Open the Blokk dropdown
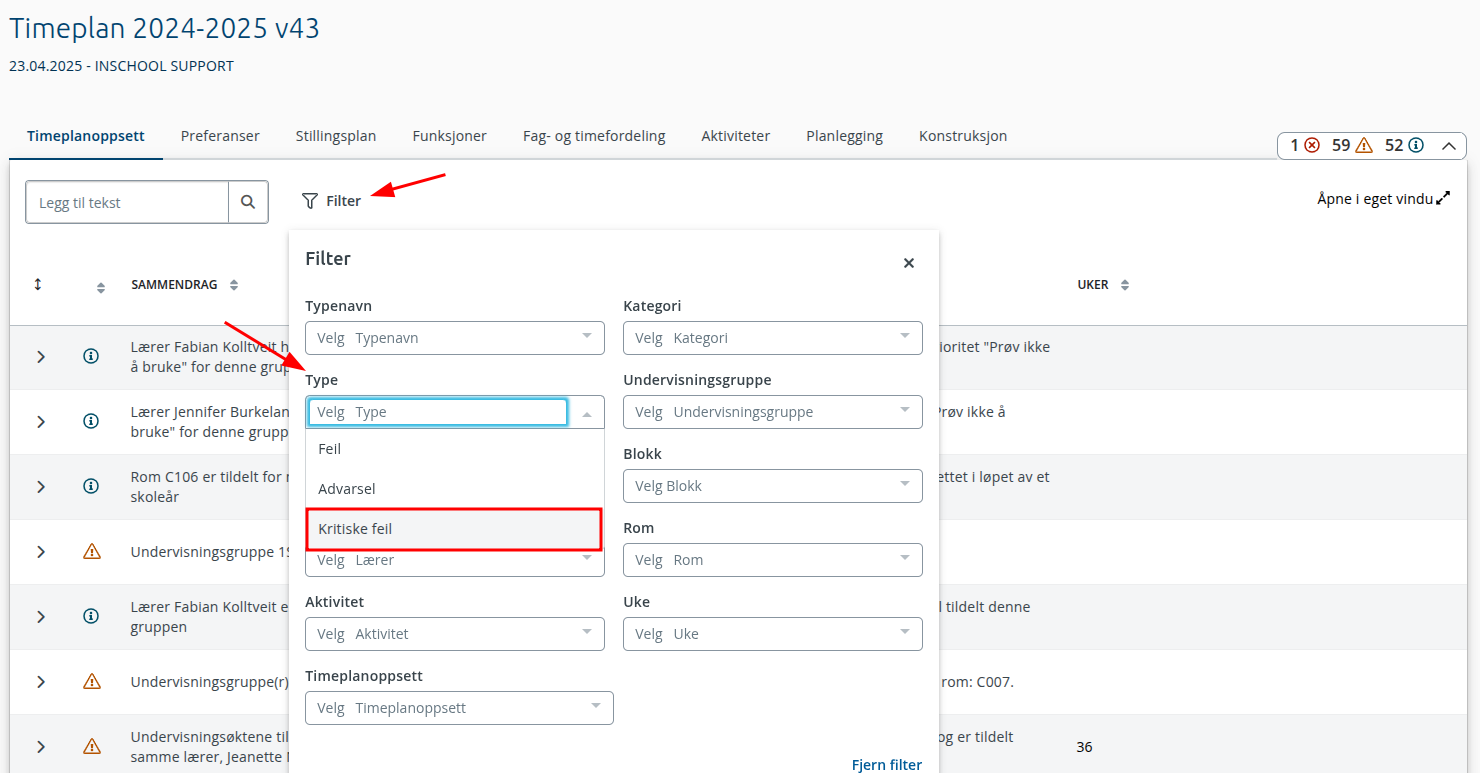 tap(773, 486)
